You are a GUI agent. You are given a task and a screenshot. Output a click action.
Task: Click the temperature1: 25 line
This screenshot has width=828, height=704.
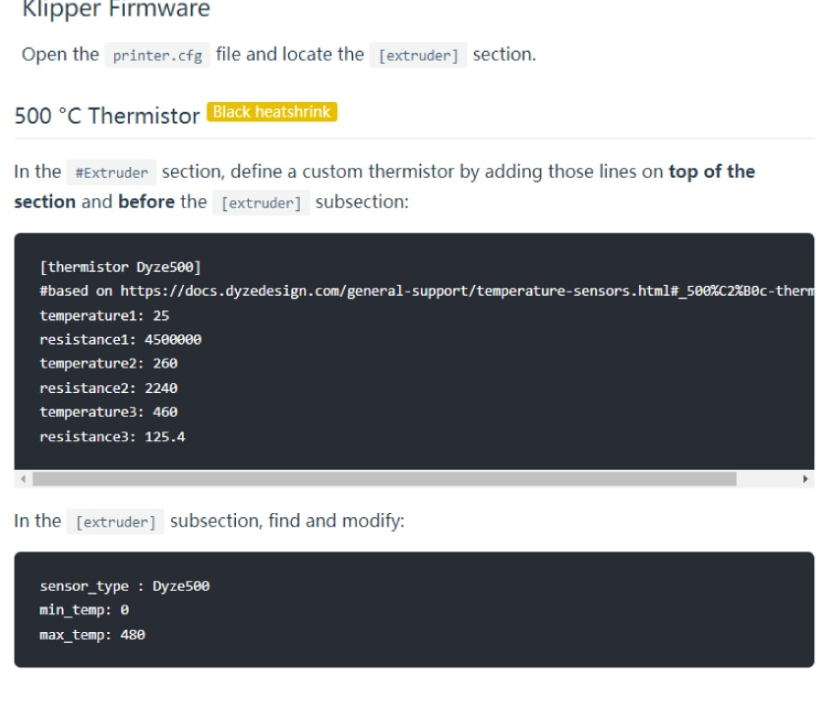click(105, 316)
